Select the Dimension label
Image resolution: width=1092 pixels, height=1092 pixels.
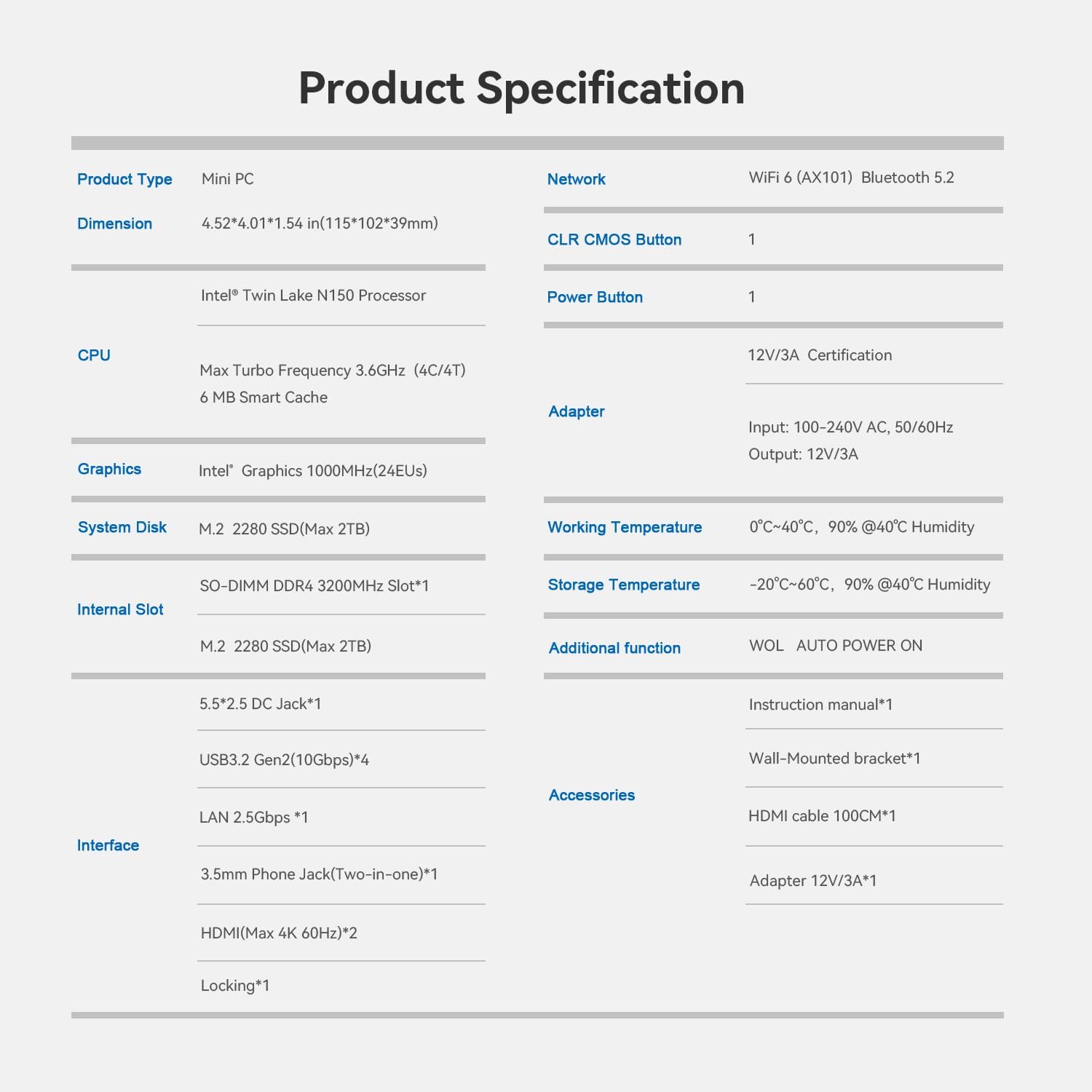click(x=115, y=223)
